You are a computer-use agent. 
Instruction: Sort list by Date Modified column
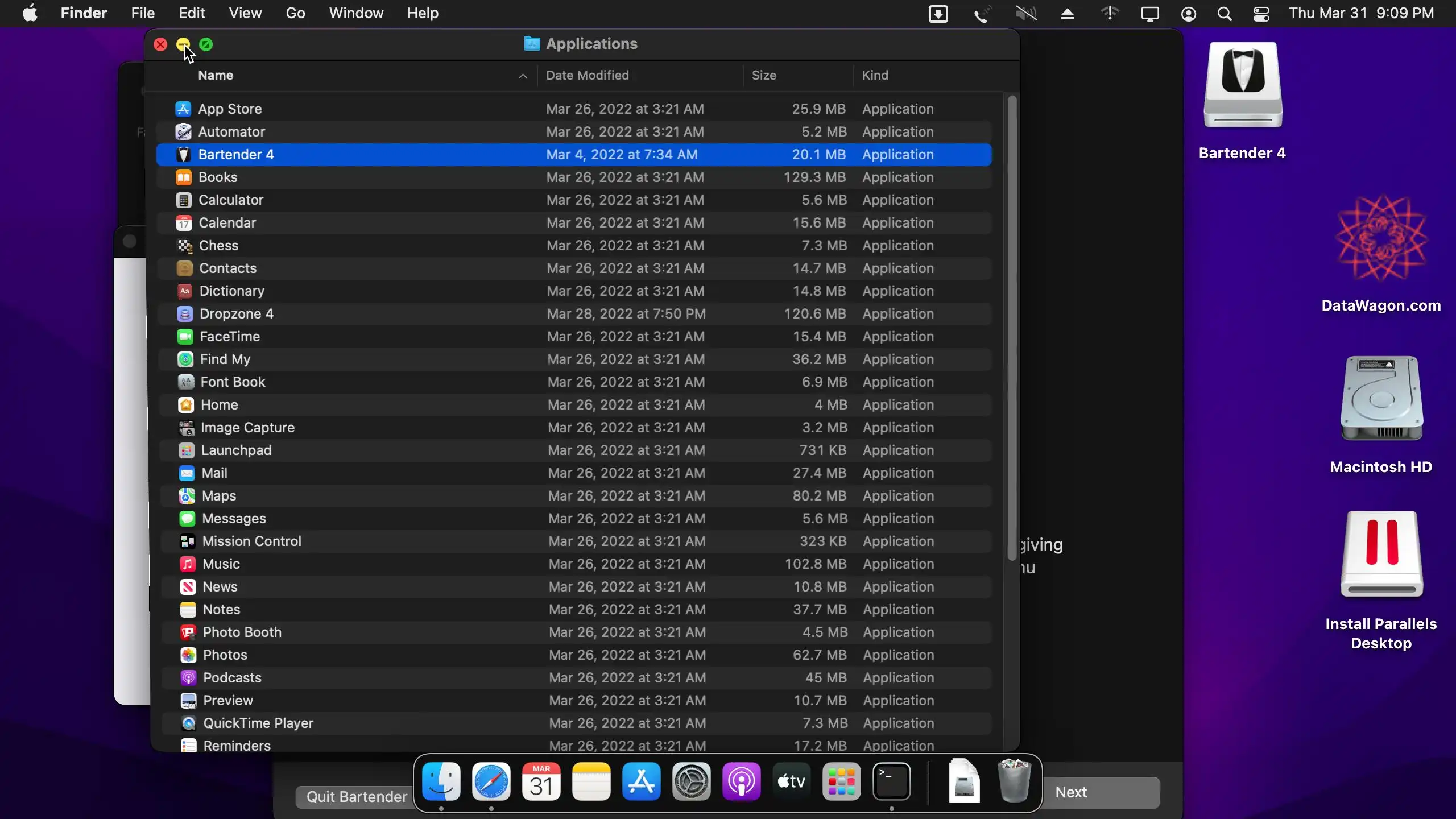pyautogui.click(x=587, y=76)
